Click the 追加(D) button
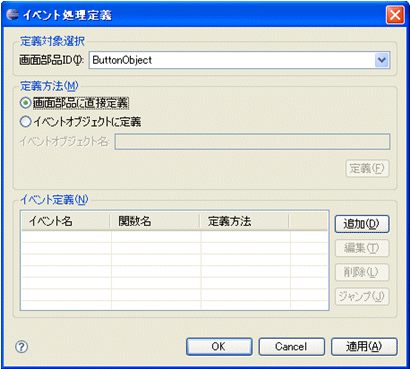The height and width of the screenshot is (369, 410). click(x=362, y=224)
